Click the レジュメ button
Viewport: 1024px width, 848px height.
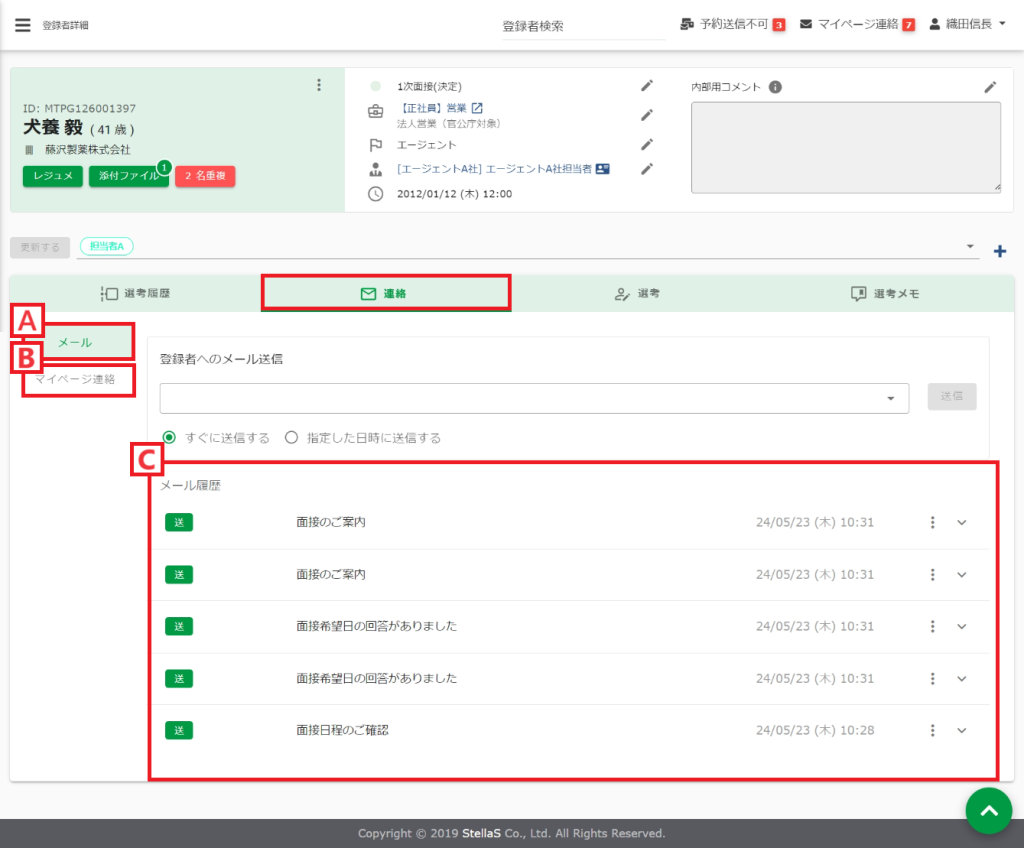point(52,176)
